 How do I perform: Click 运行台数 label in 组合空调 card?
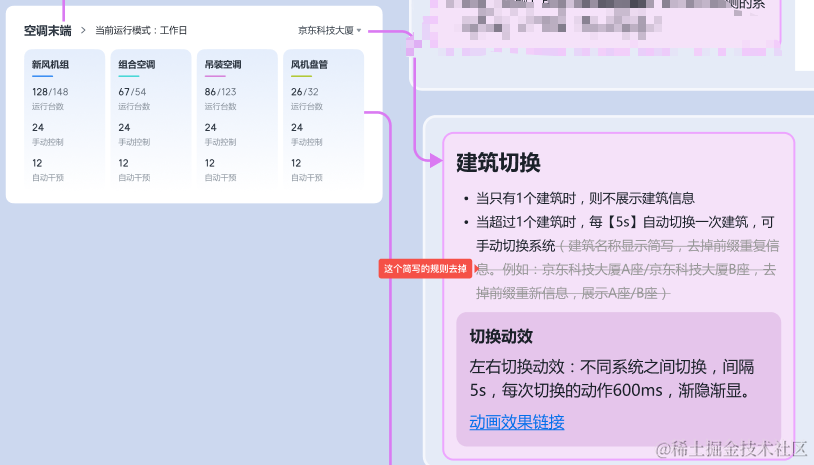click(x=134, y=106)
